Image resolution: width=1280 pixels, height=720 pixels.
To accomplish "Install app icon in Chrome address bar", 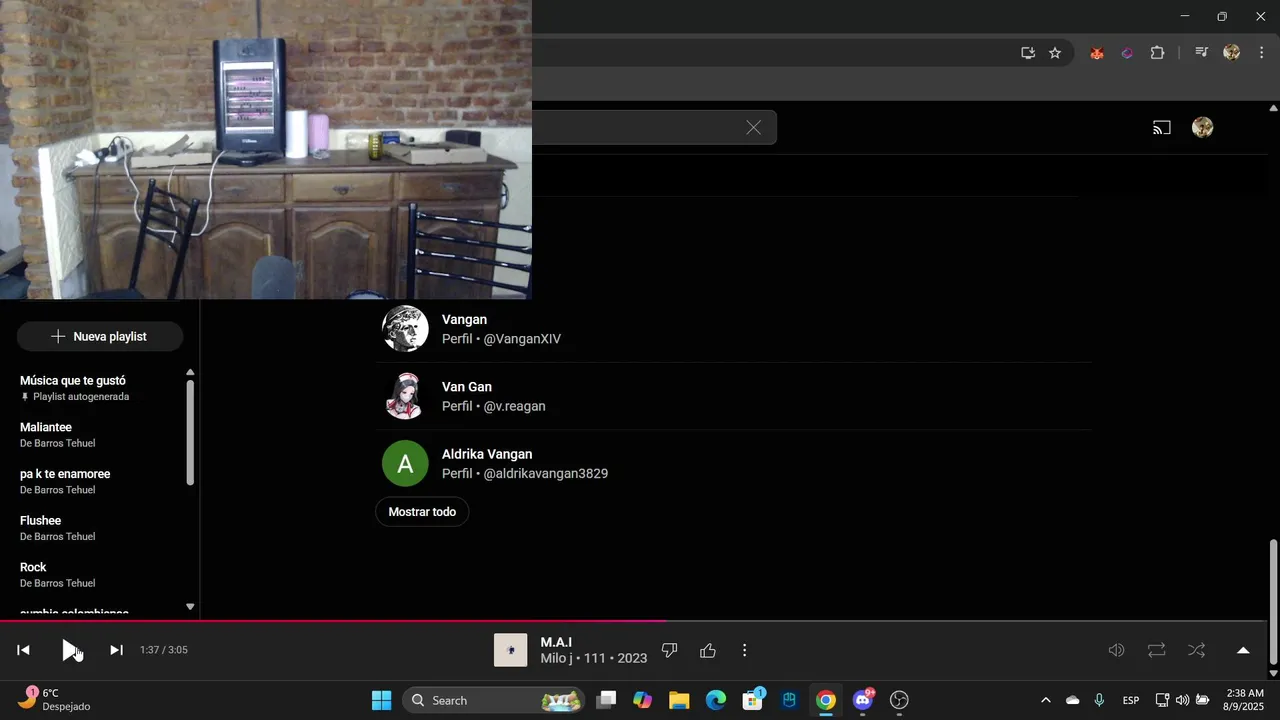I will pyautogui.click(x=1027, y=53).
